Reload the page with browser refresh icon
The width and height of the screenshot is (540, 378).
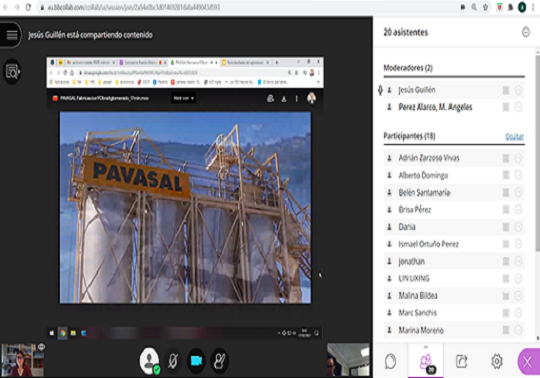pyautogui.click(x=29, y=7)
